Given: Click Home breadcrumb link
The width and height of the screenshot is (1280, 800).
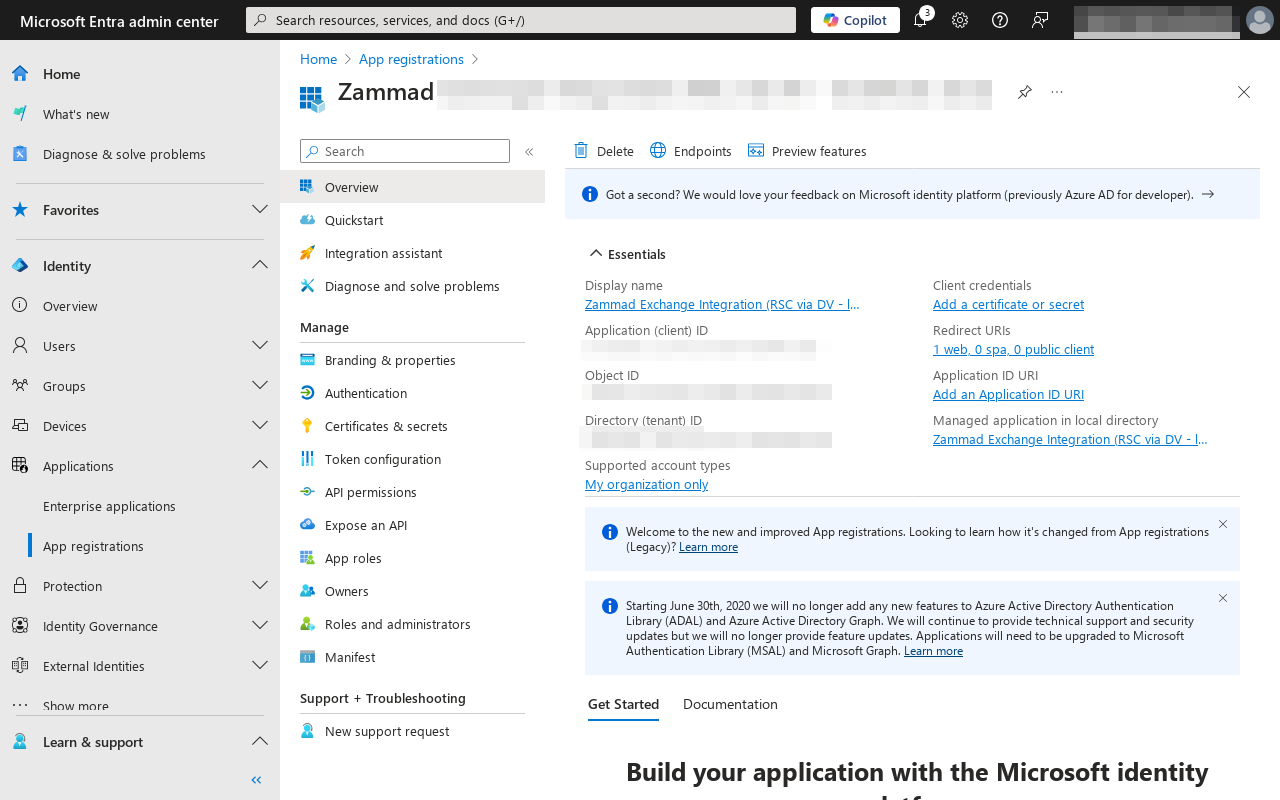Looking at the screenshot, I should [318, 59].
